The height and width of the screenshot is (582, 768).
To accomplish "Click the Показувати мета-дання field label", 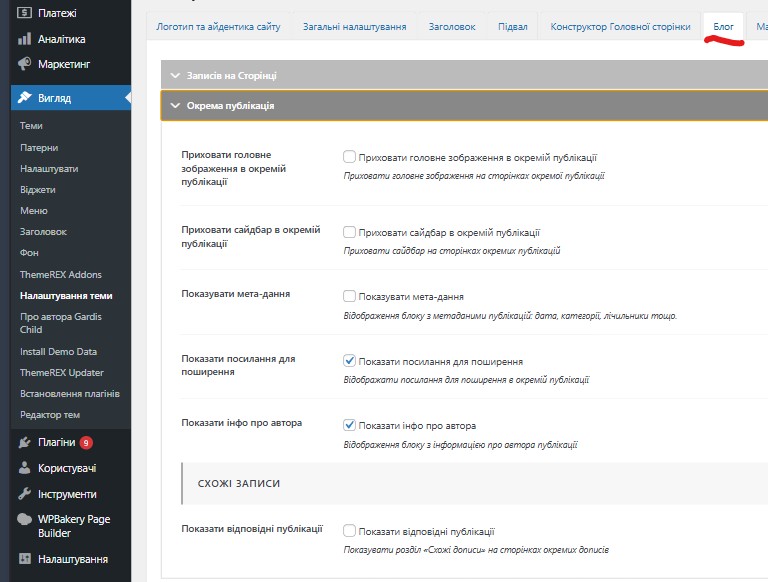I will (x=236, y=294).
